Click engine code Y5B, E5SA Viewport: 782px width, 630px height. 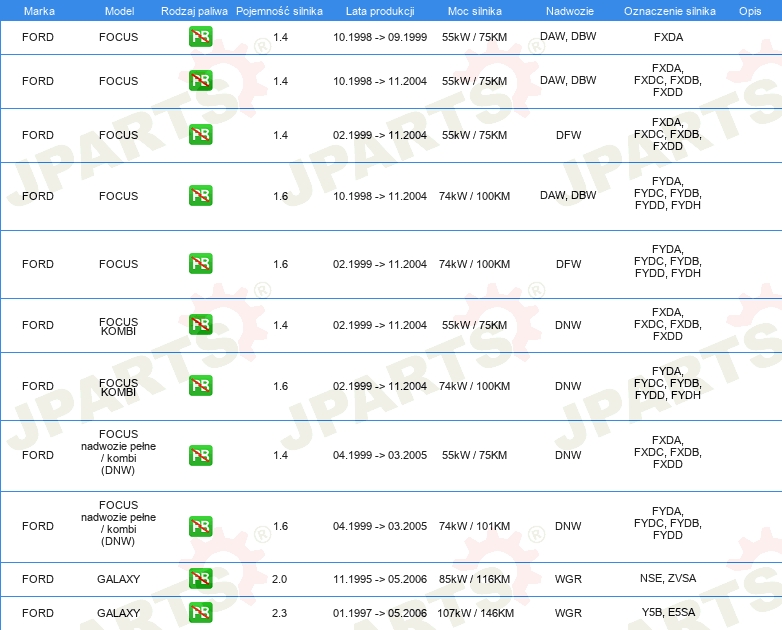pyautogui.click(x=668, y=612)
